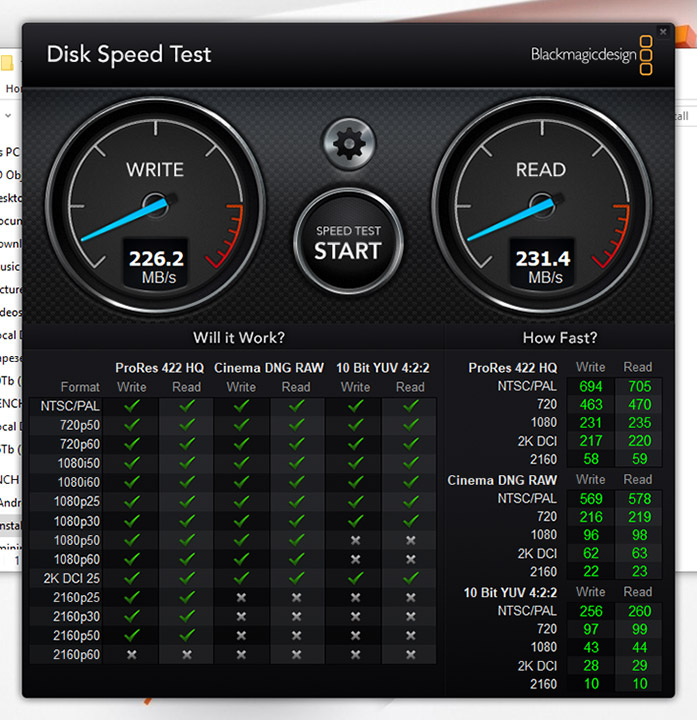Click 10 Bit YUV Read checkmark for 1080p30
697x720 pixels.
click(410, 521)
